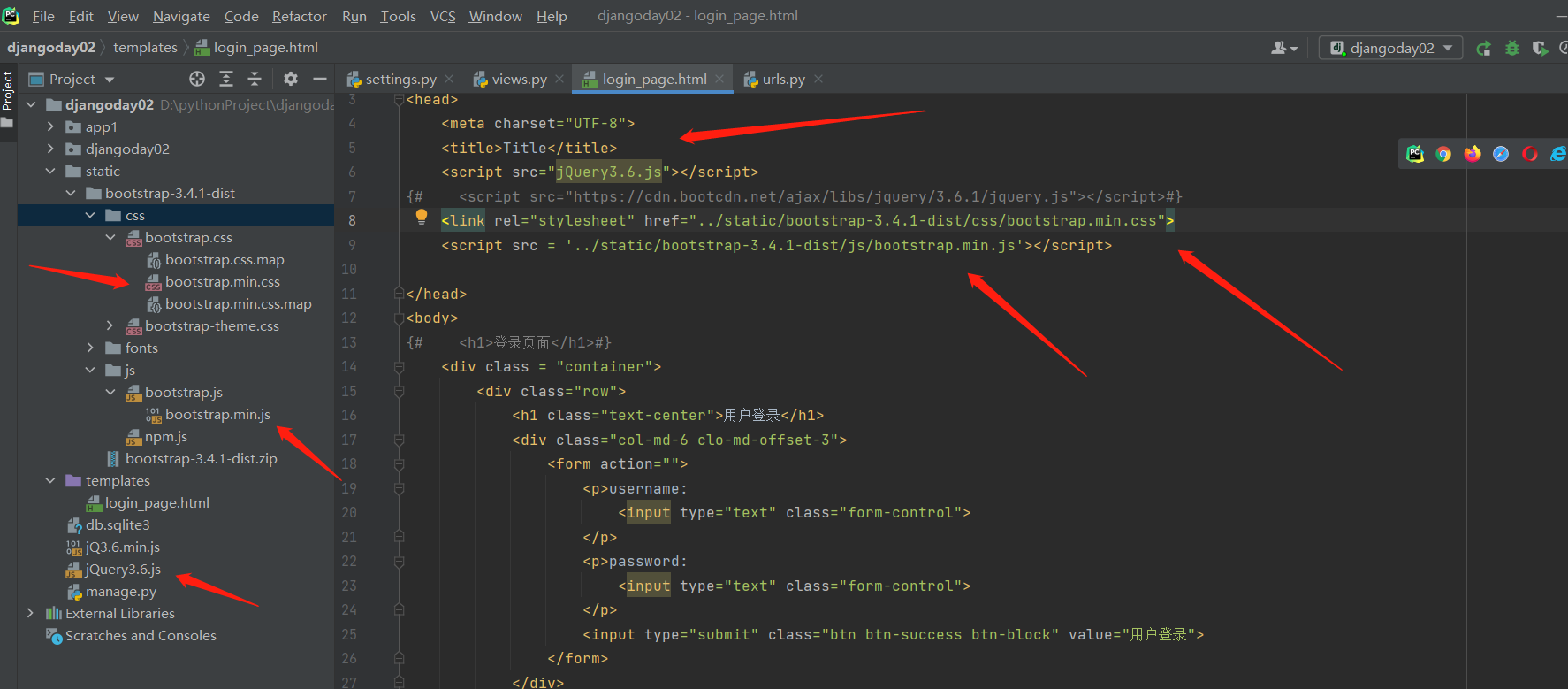Collapse the djangoday02 root folder
Image resolution: width=1568 pixels, height=689 pixels.
(x=32, y=104)
